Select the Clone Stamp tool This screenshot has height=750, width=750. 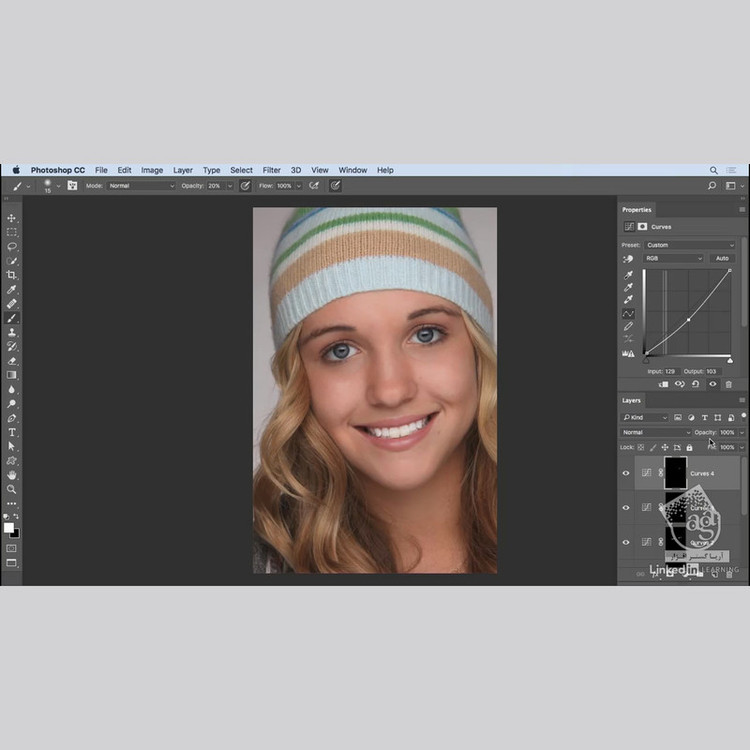12,332
